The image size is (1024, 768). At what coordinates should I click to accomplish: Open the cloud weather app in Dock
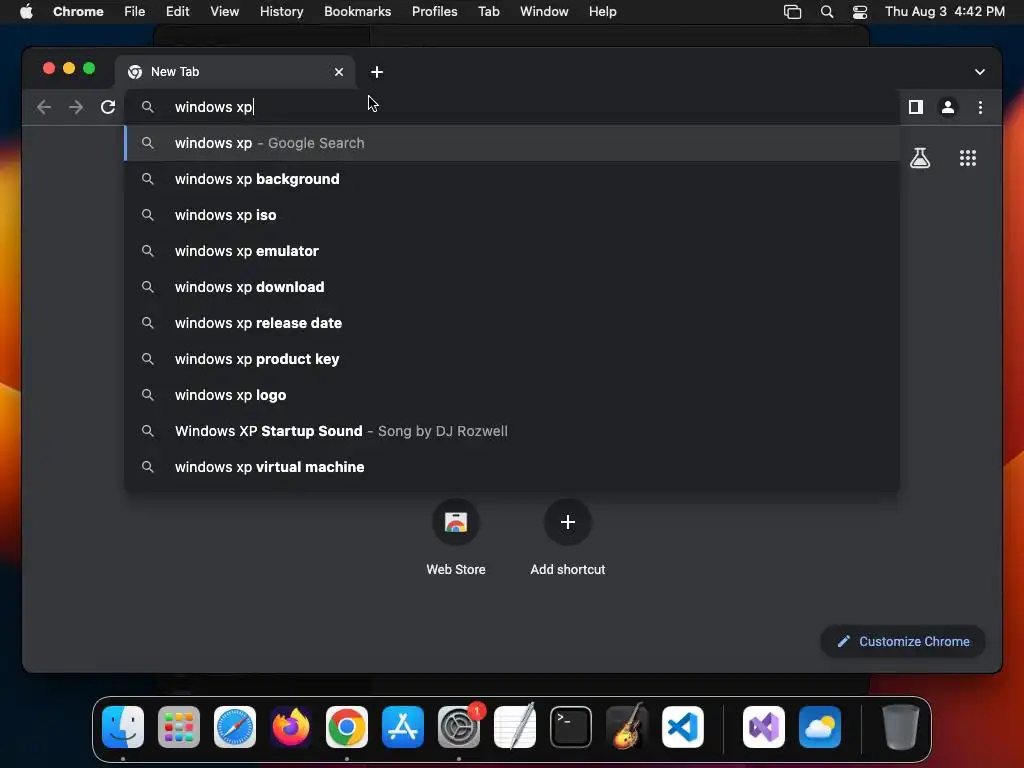coord(820,727)
